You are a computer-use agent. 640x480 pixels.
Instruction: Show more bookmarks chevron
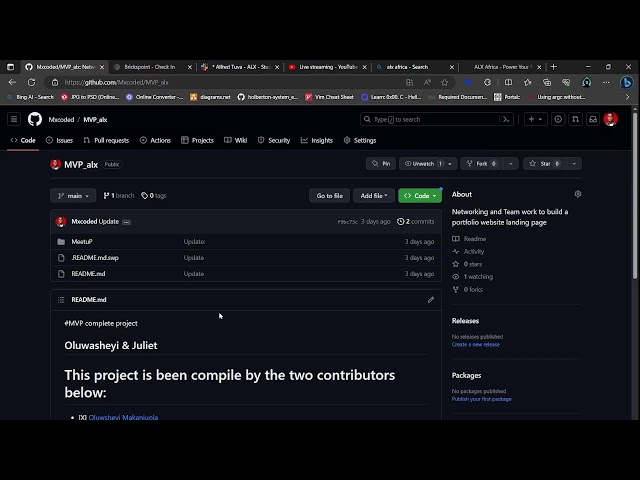(627, 97)
